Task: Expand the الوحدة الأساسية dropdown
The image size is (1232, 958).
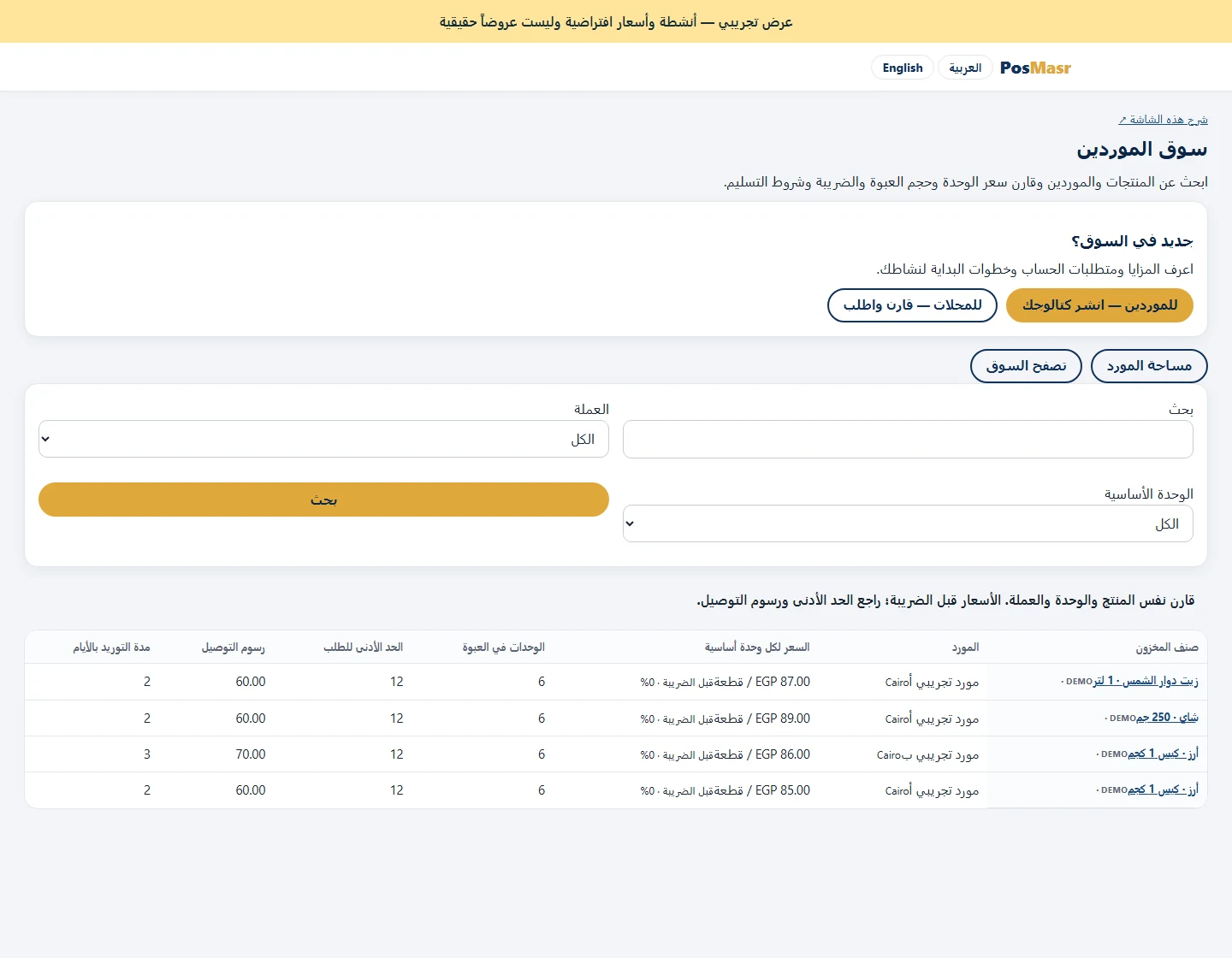Action: click(x=908, y=523)
